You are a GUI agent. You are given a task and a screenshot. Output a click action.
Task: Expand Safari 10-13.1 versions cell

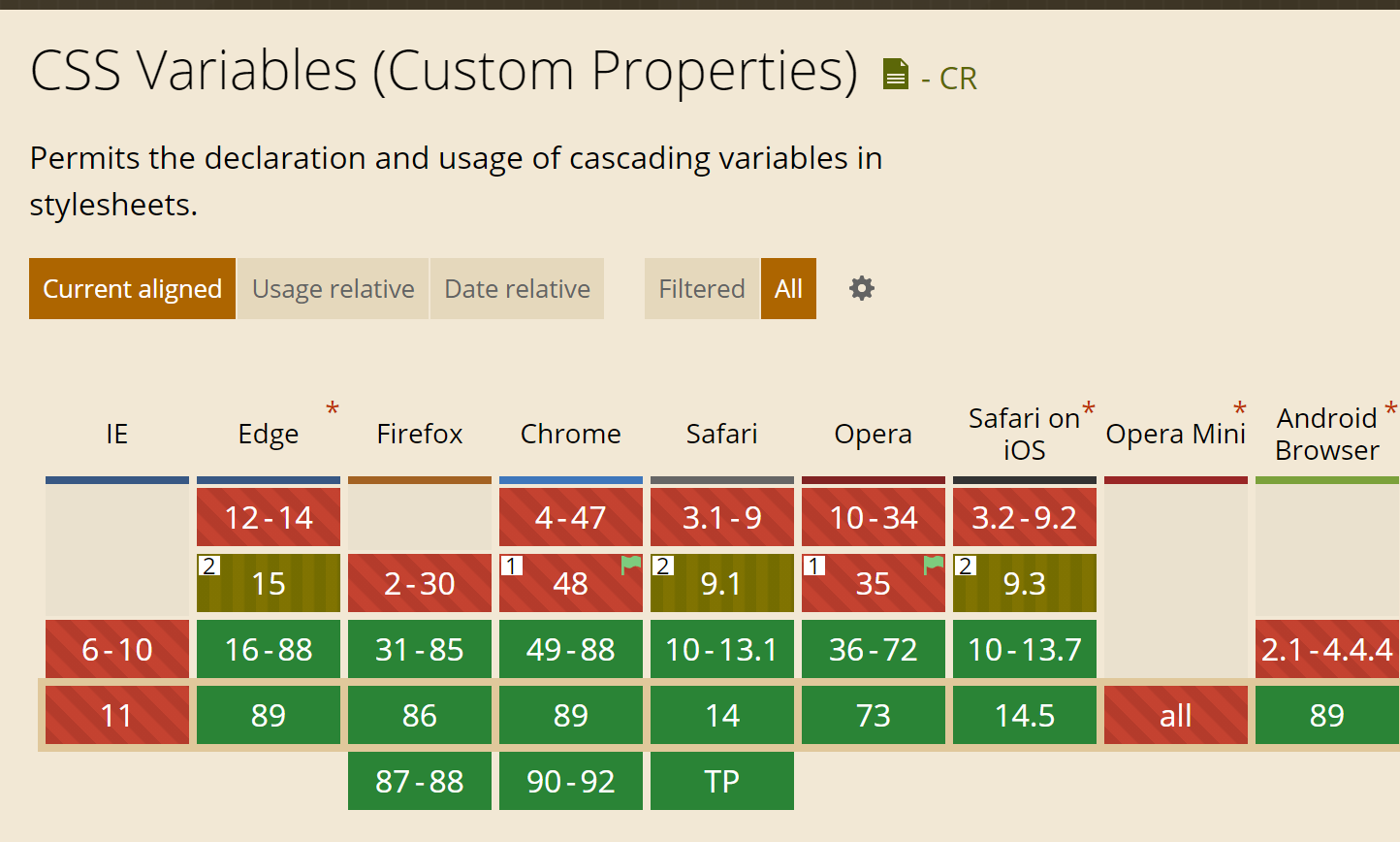[722, 649]
